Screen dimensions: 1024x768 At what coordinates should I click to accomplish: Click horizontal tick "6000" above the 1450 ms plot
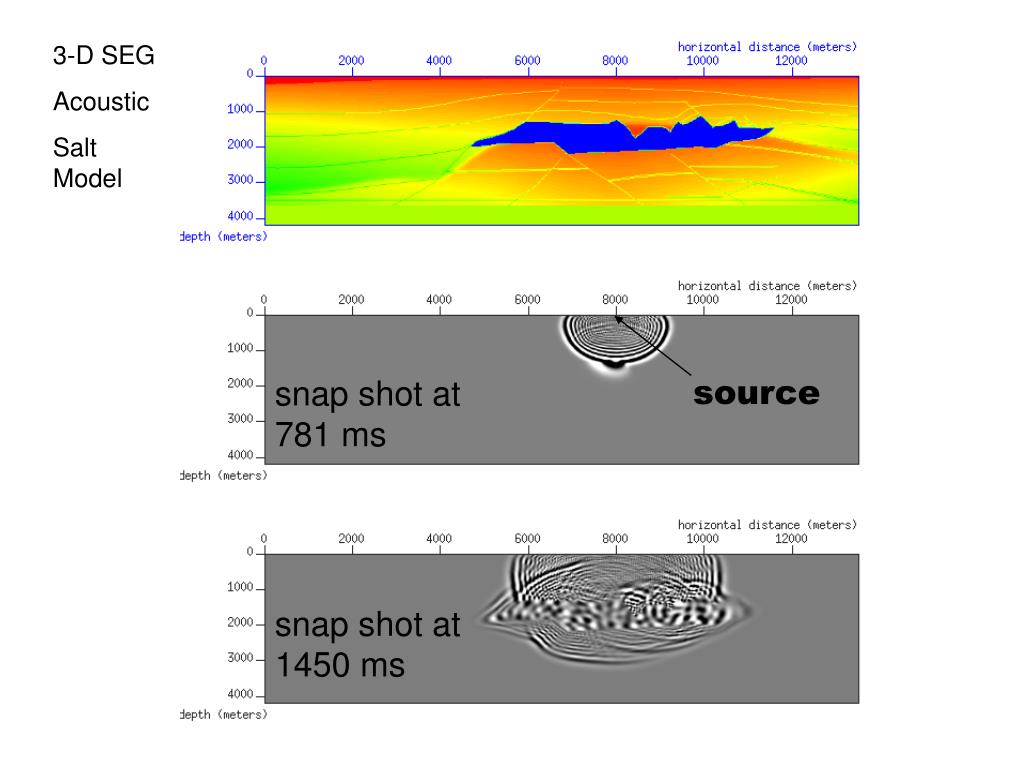(x=527, y=539)
